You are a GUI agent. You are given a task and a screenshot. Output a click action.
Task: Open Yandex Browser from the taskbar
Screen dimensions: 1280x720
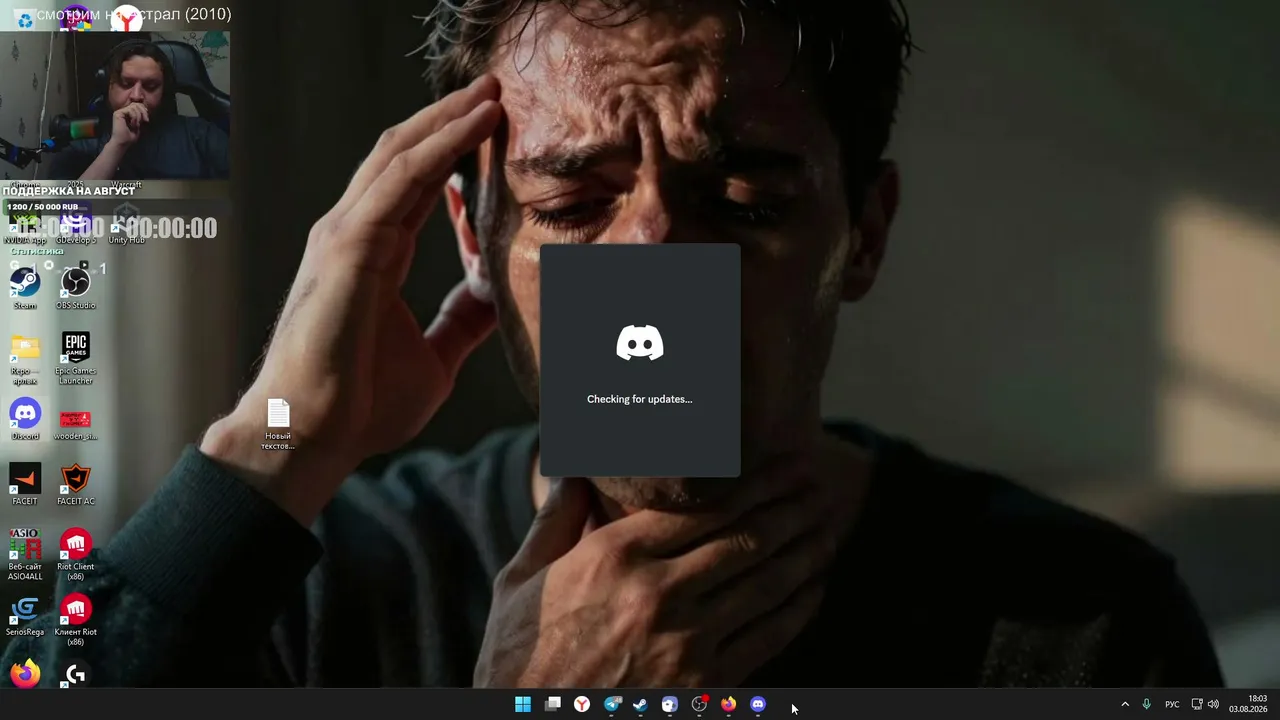pos(582,705)
